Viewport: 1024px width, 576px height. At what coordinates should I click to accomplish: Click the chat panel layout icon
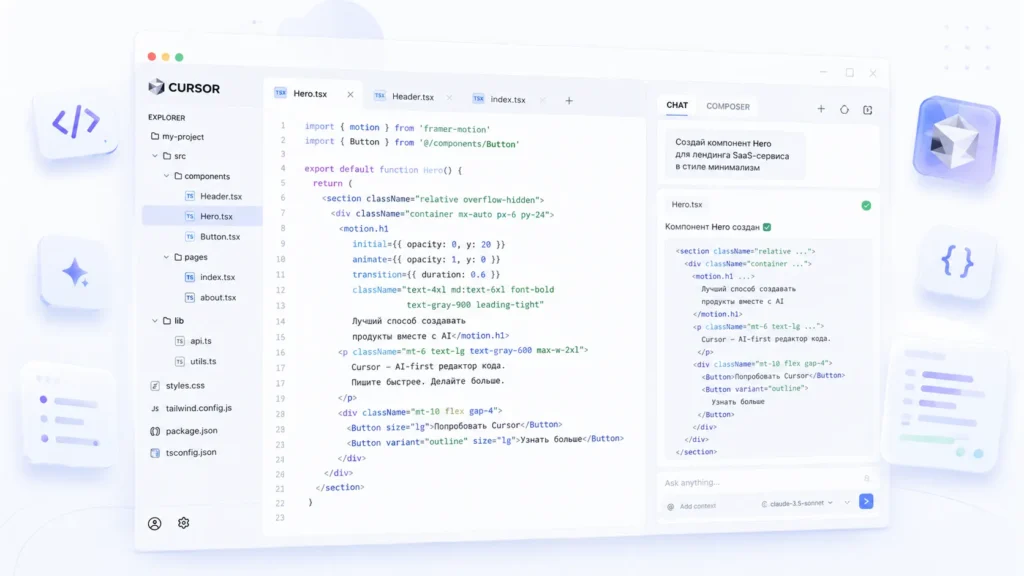click(867, 110)
